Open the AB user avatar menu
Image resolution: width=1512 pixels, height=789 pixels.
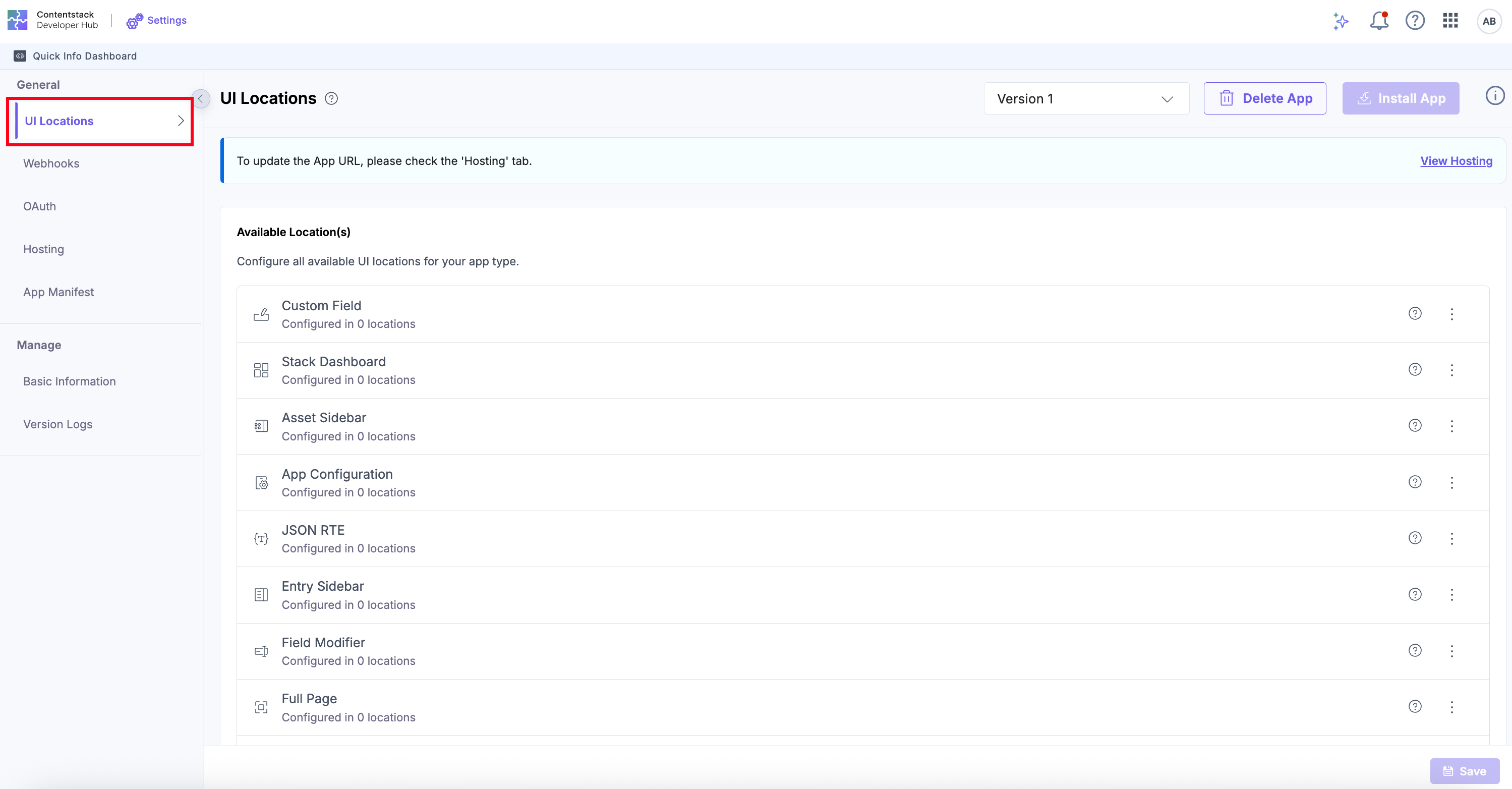click(x=1488, y=22)
